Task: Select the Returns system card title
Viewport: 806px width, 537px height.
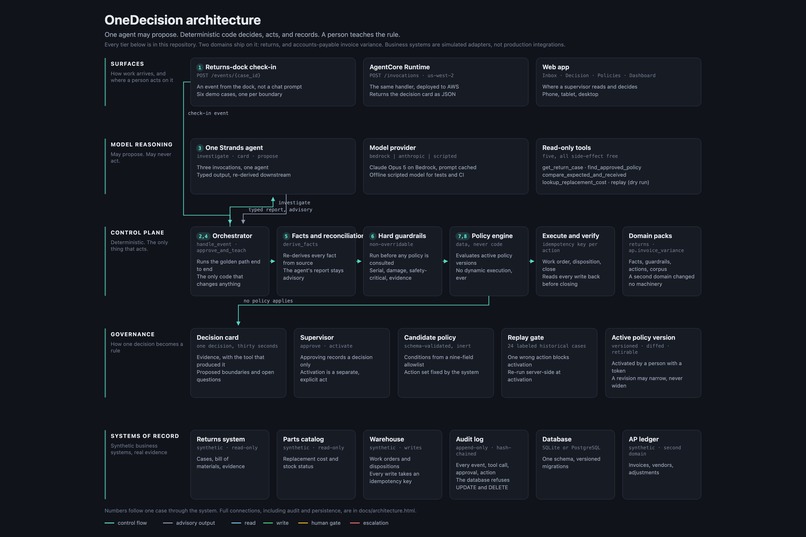Action: [221, 439]
